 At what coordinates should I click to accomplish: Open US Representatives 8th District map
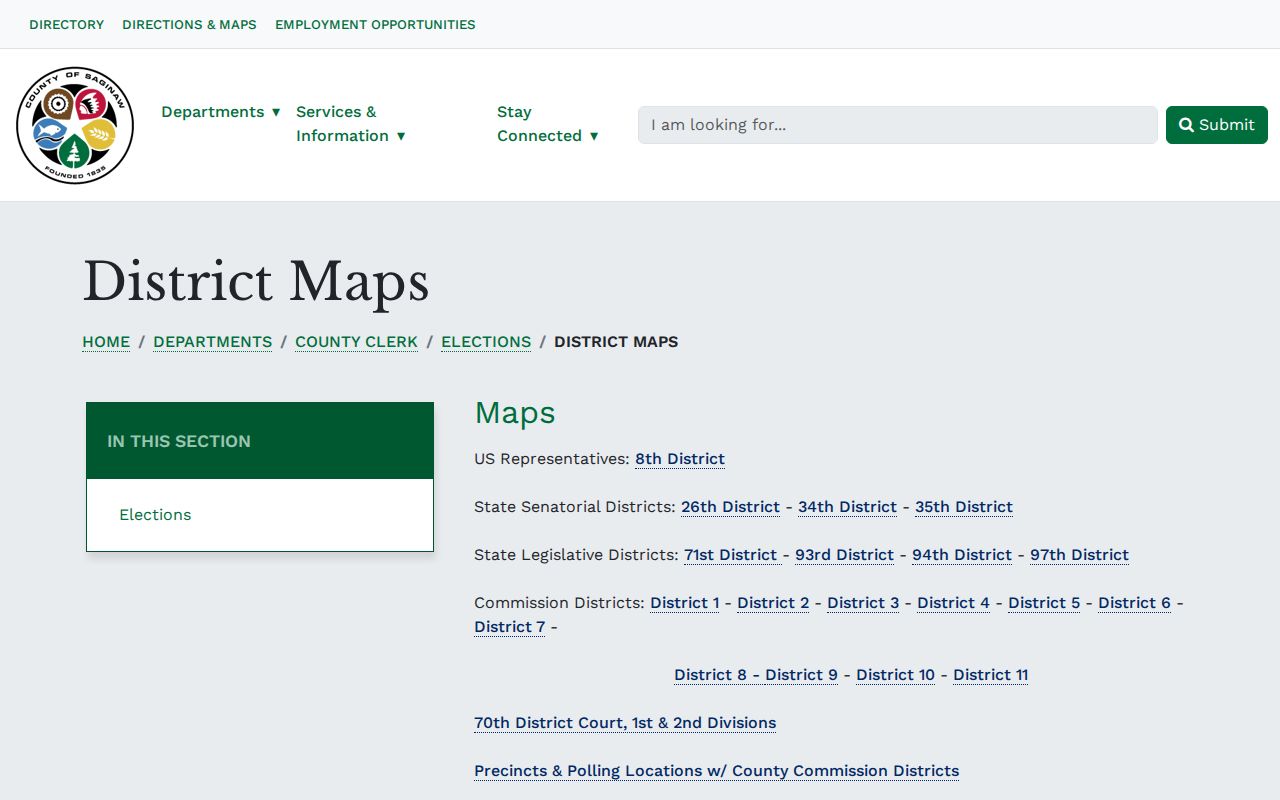680,459
